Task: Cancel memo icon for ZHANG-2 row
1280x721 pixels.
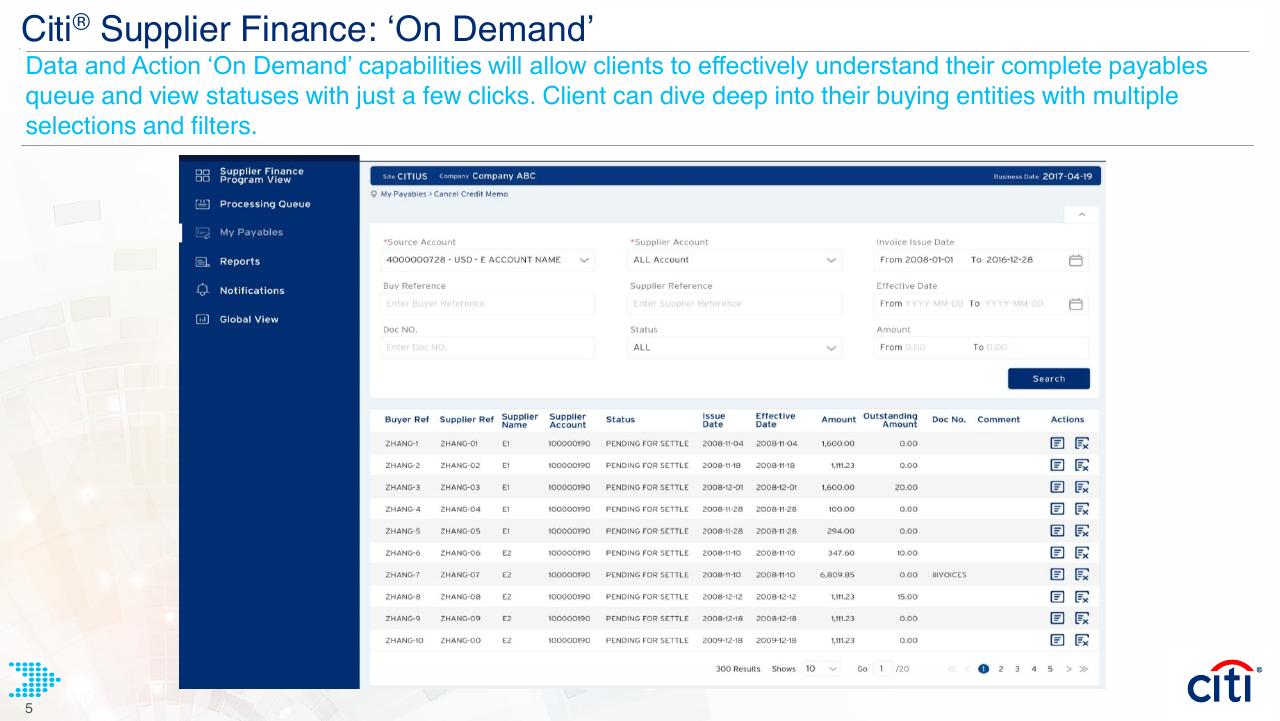Action: (1081, 465)
